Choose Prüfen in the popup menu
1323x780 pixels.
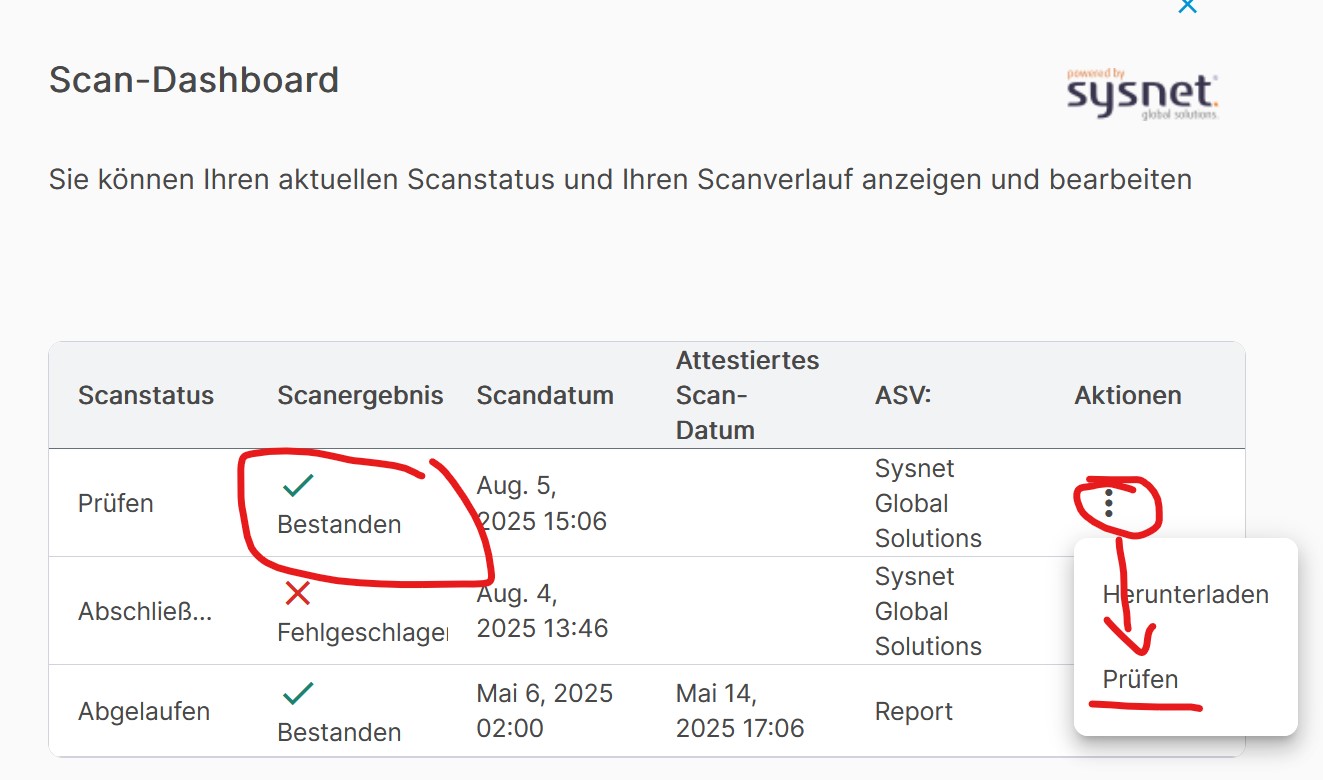pyautogui.click(x=1140, y=679)
